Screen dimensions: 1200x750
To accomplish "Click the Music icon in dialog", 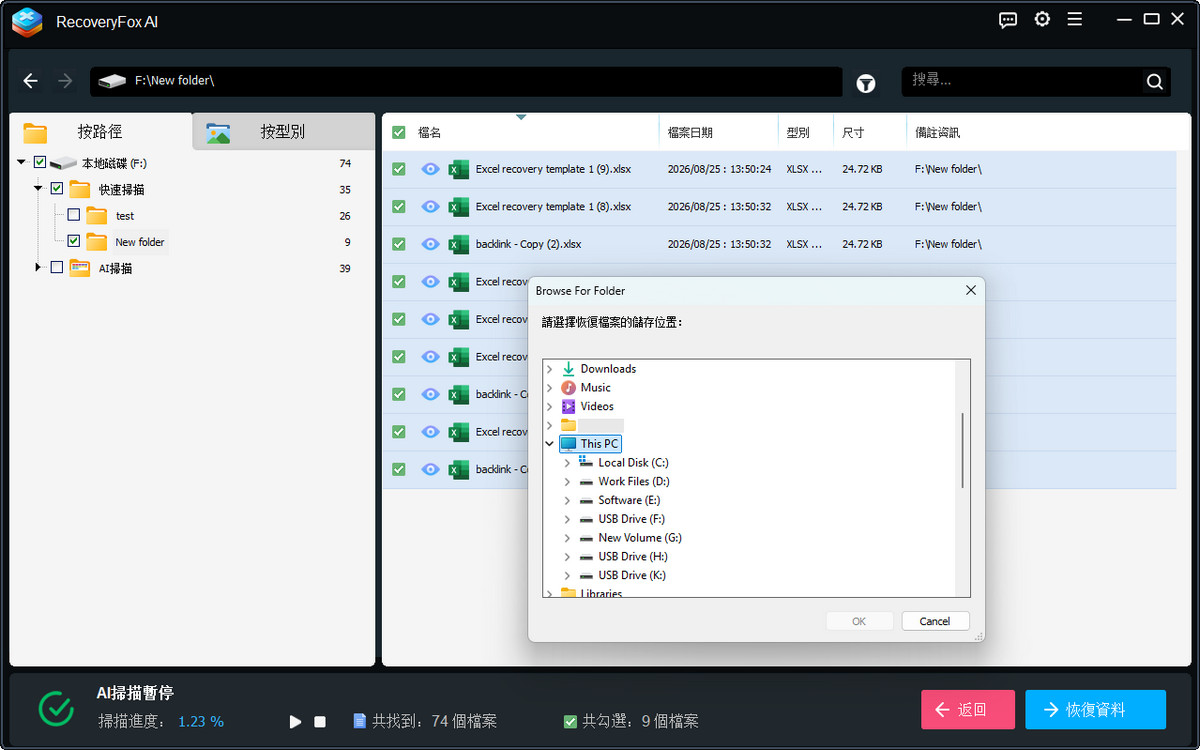I will (x=568, y=388).
